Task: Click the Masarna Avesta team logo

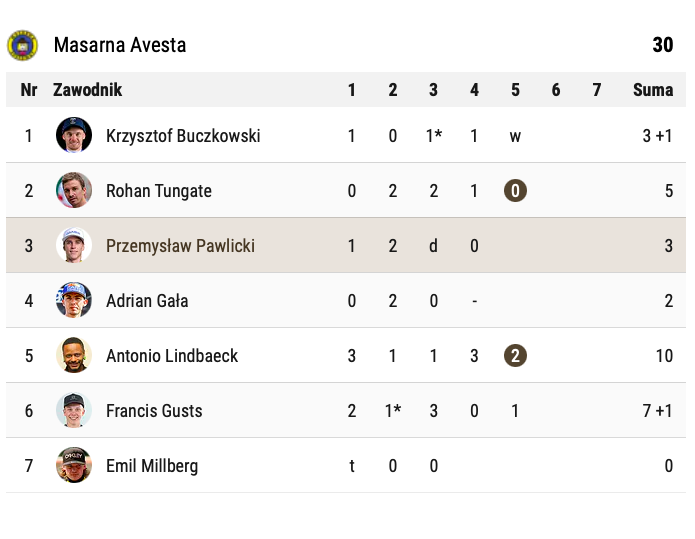Action: (x=22, y=45)
